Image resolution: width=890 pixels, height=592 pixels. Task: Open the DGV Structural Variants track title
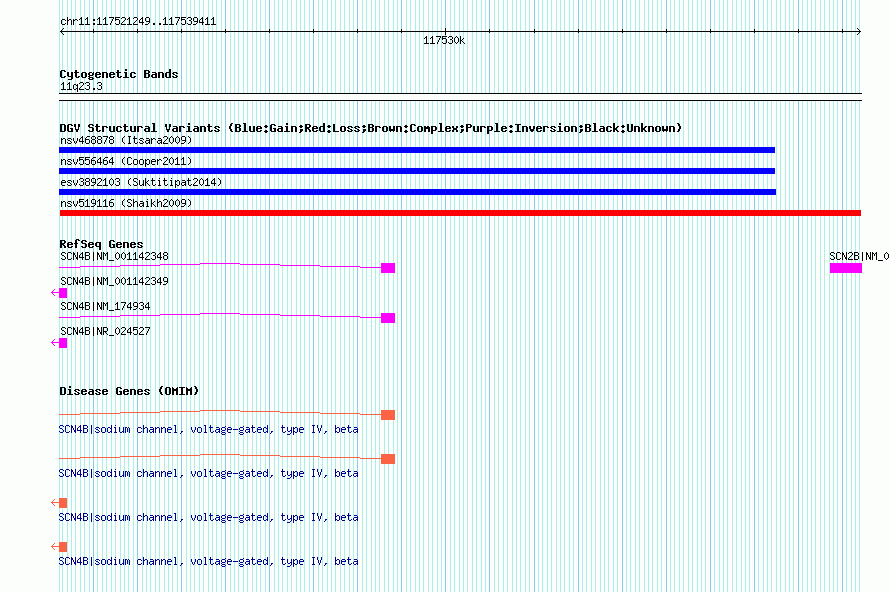370,128
